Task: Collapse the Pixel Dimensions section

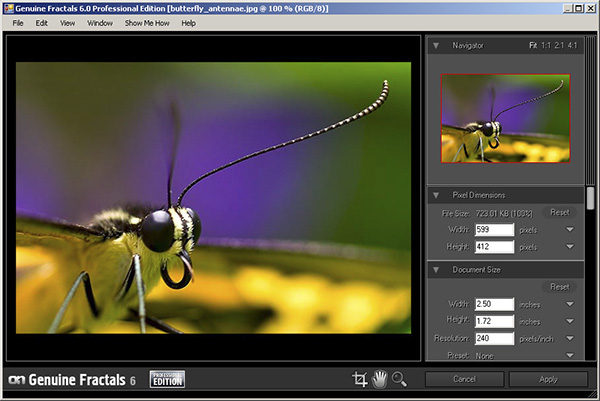Action: [436, 194]
